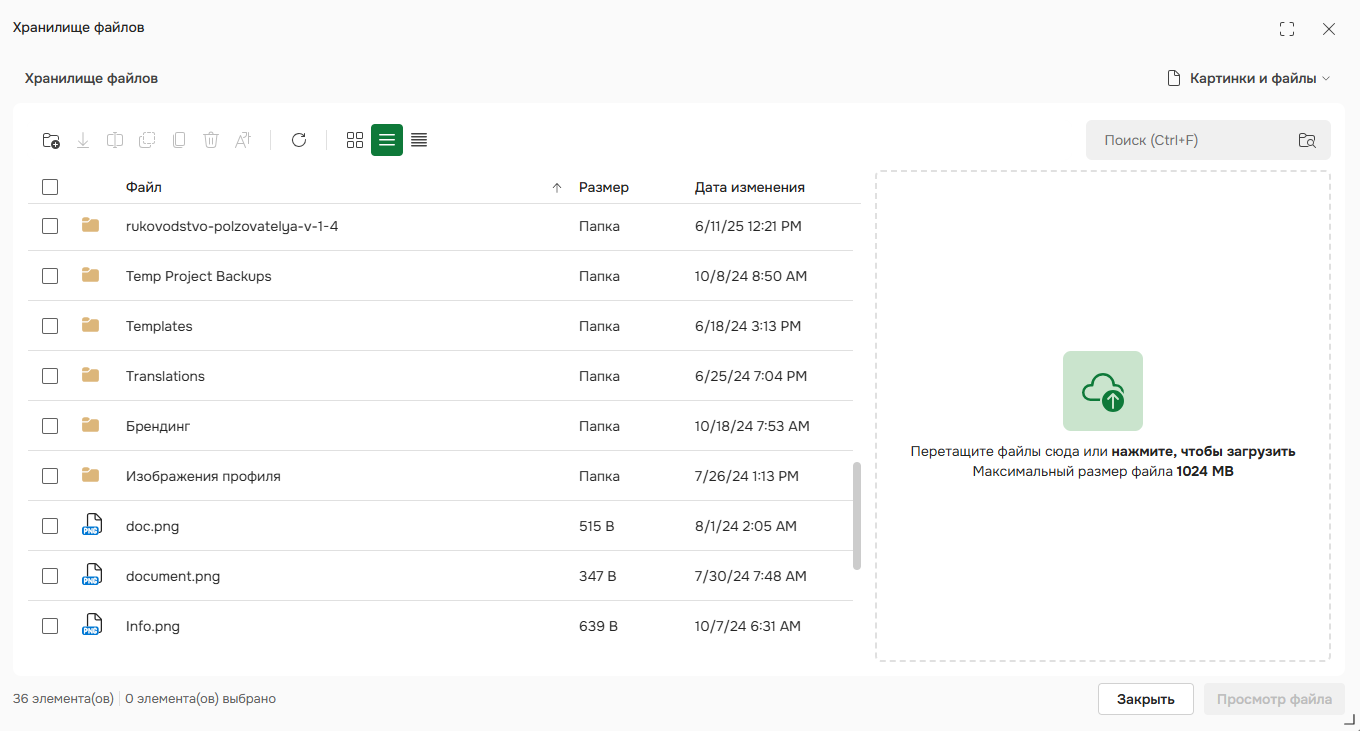Viewport: 1360px width, 731px height.
Task: Click the file list vertical scrollbar
Action: 856,515
